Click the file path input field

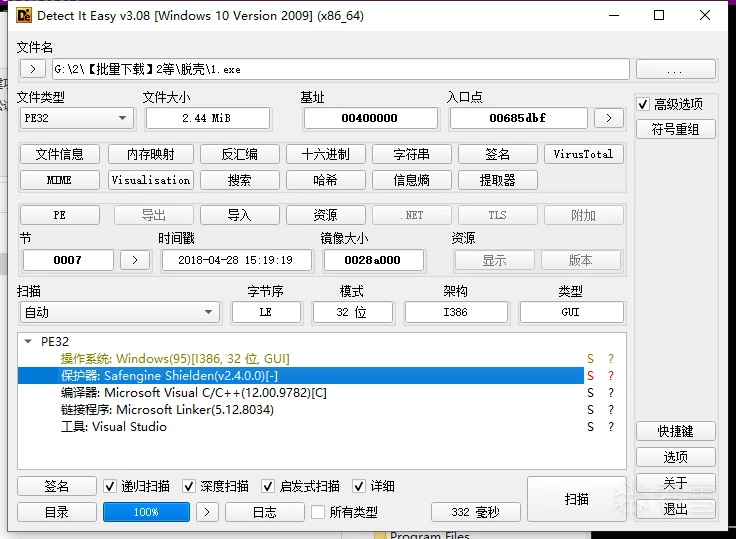[340, 69]
